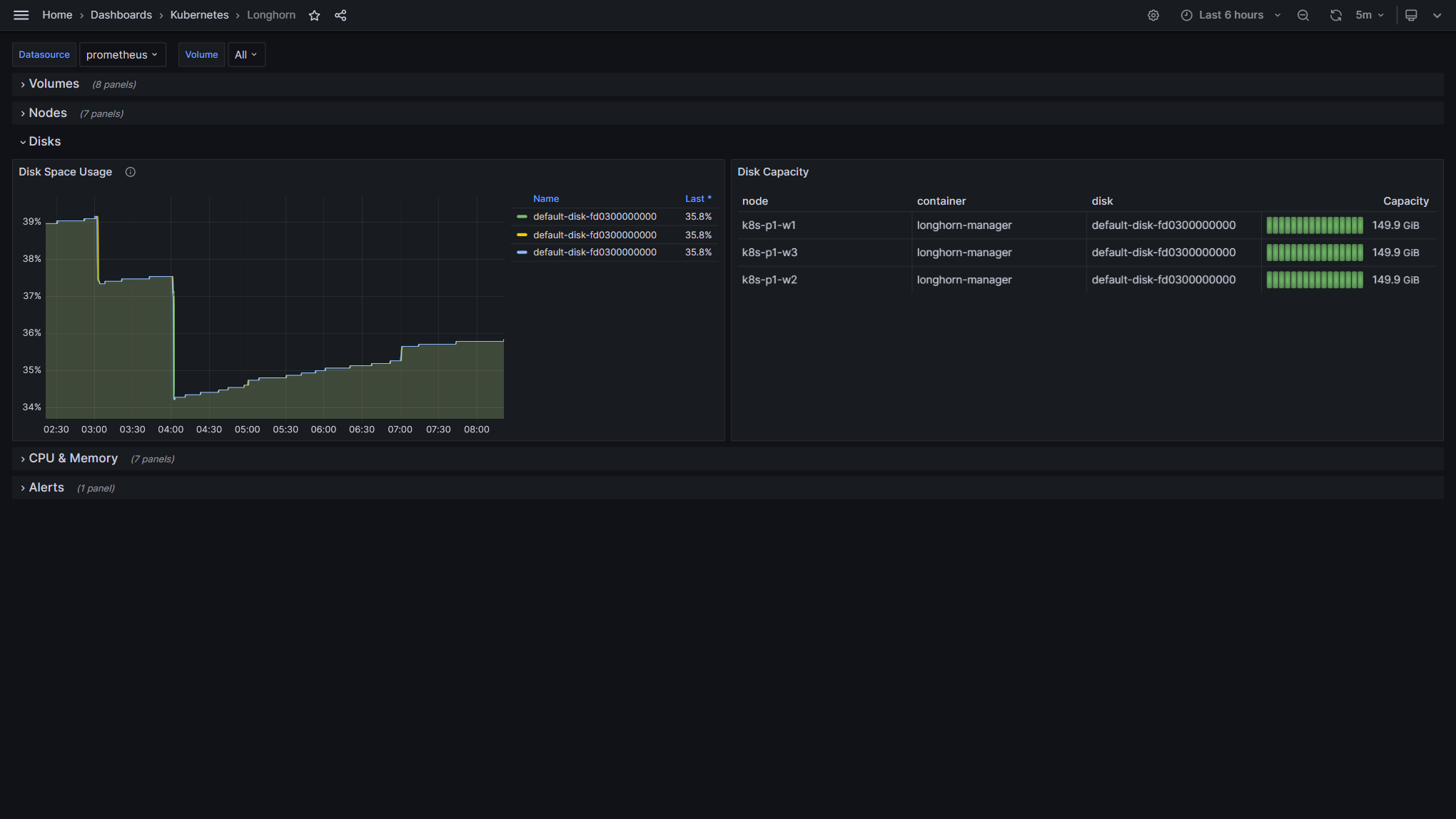This screenshot has width=1456, height=819.
Task: Toggle yellow default-disk series in legend
Action: click(594, 235)
